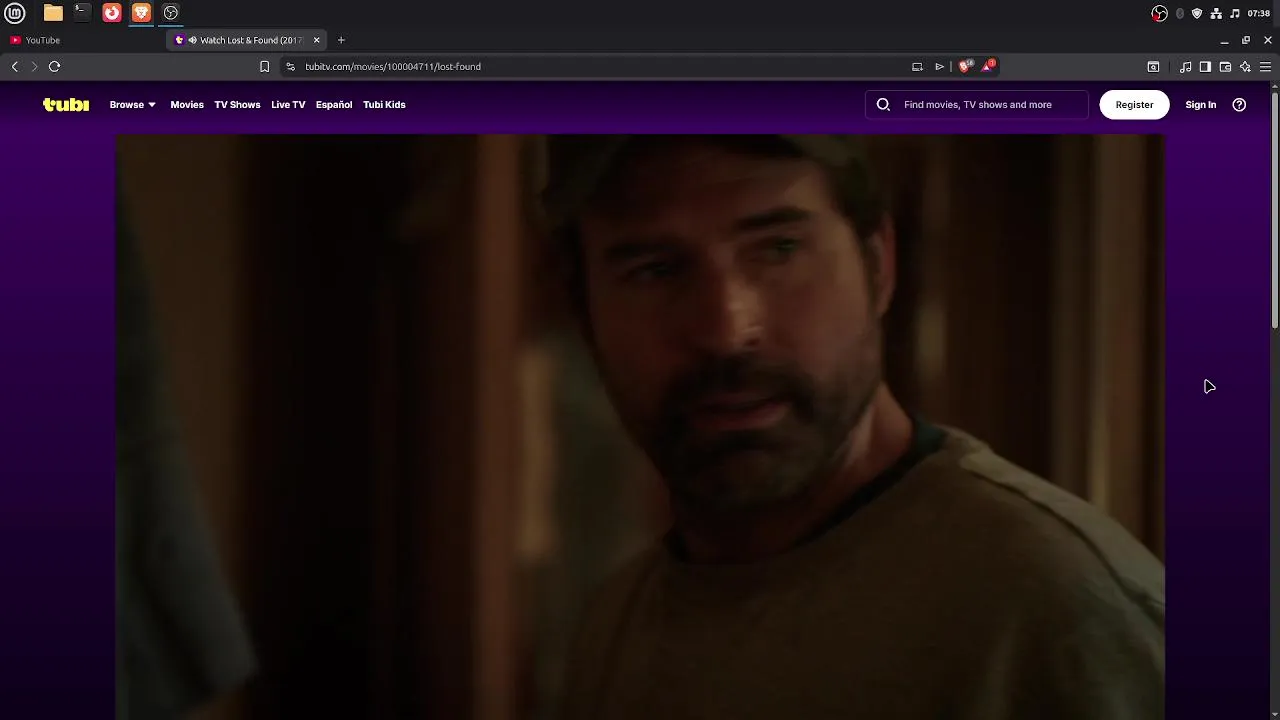Click the cast/install icon in address bar

pyautogui.click(x=917, y=66)
